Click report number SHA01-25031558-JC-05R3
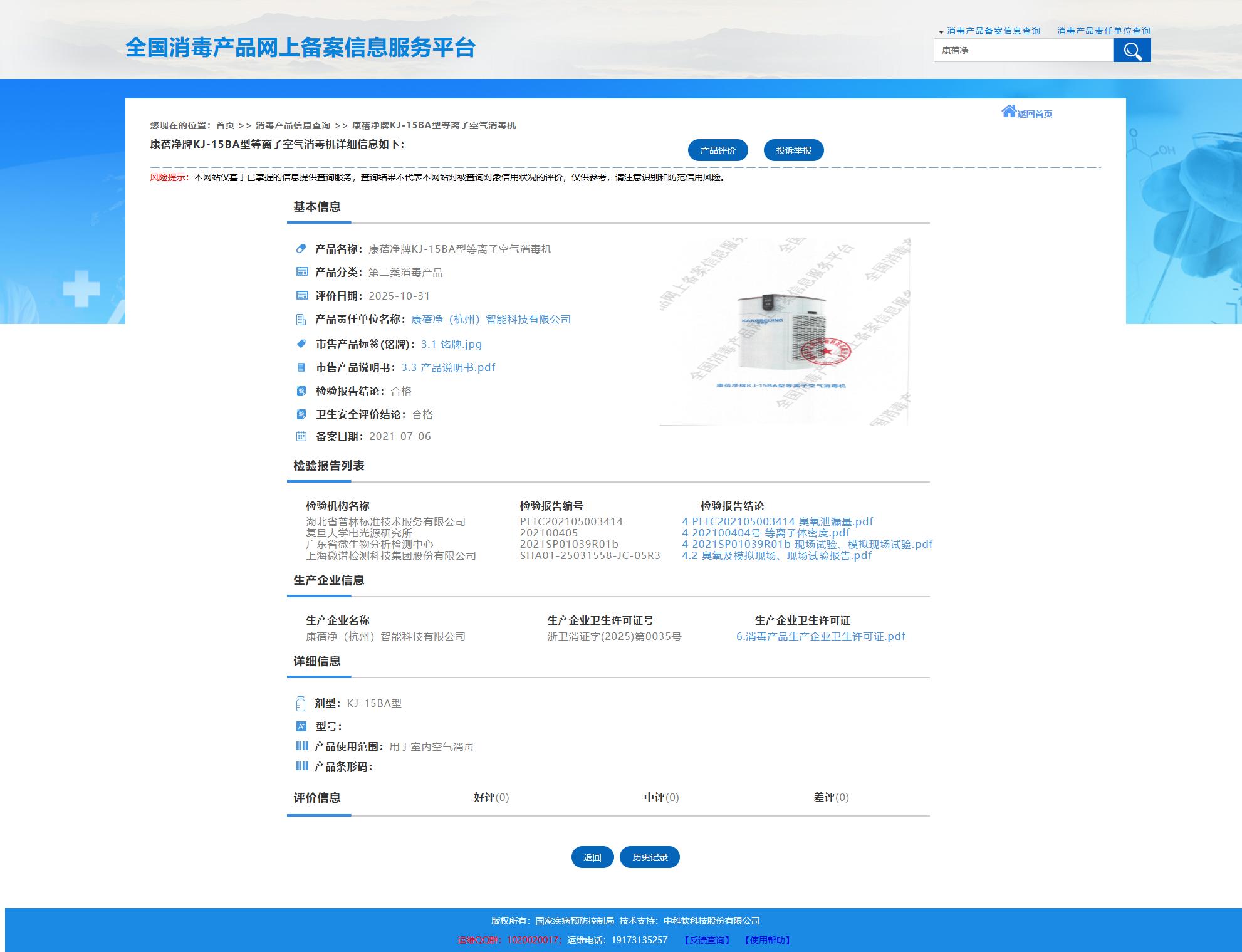The width and height of the screenshot is (1242, 952). coord(590,555)
